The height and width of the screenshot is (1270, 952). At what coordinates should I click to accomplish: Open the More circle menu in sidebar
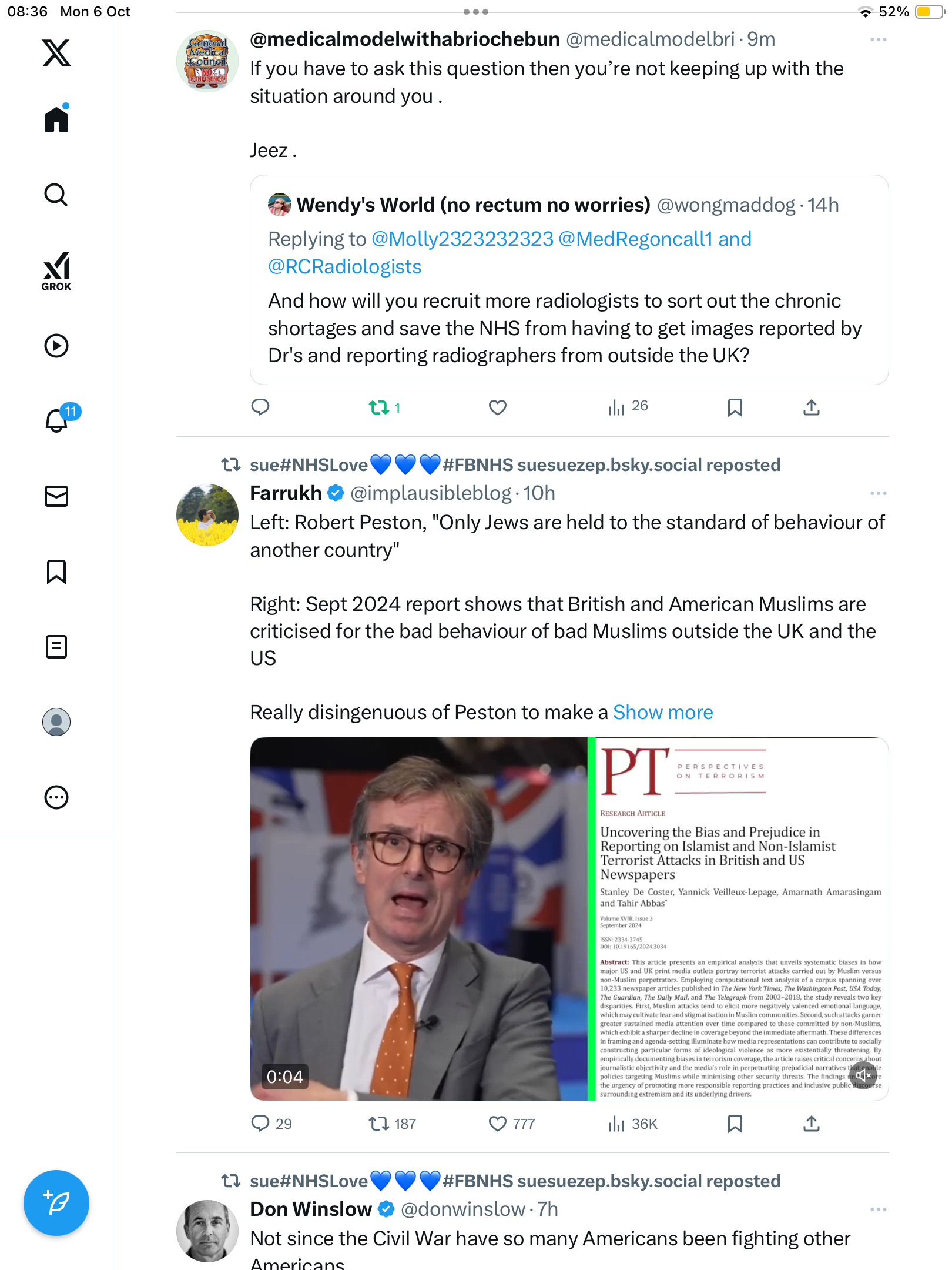click(x=56, y=797)
